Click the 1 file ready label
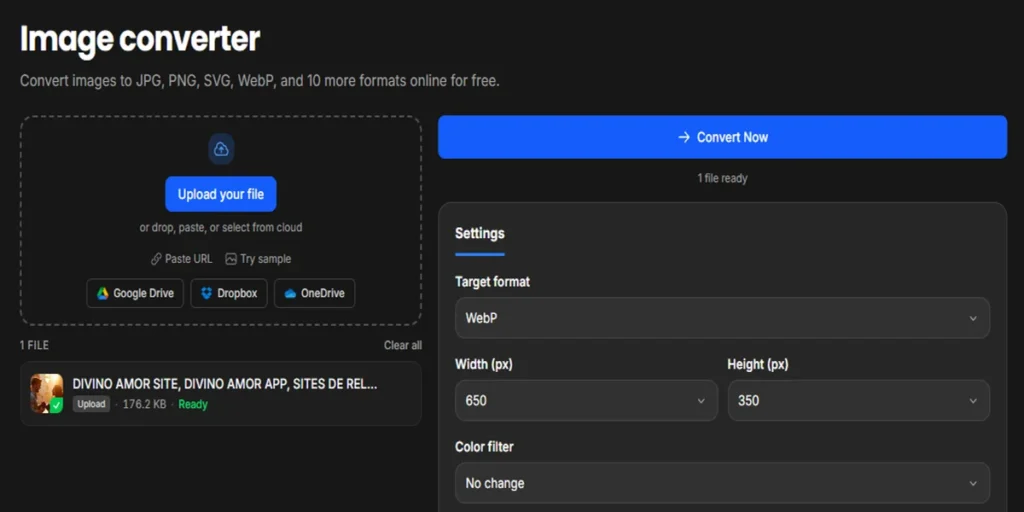This screenshot has width=1024, height=512. tap(722, 178)
